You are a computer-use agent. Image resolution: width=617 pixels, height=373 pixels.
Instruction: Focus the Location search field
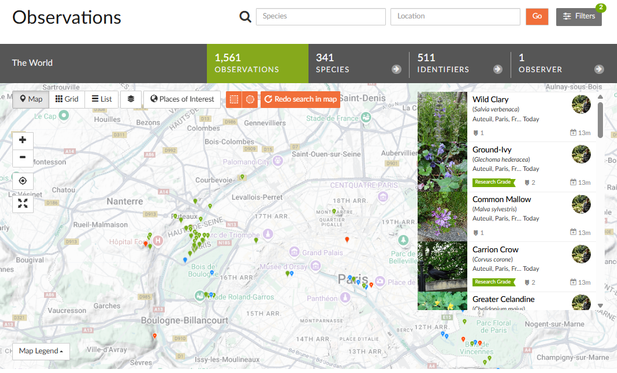click(455, 17)
